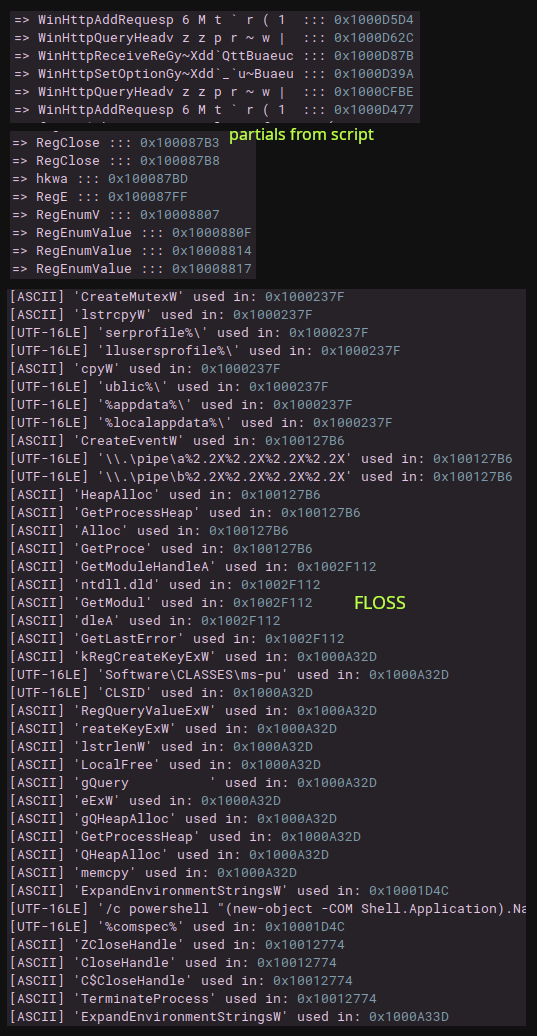Click the '\\.\pipe\a%2.2X' pipe string line
Image resolution: width=537 pixels, height=1036 pixels.
coord(261,459)
